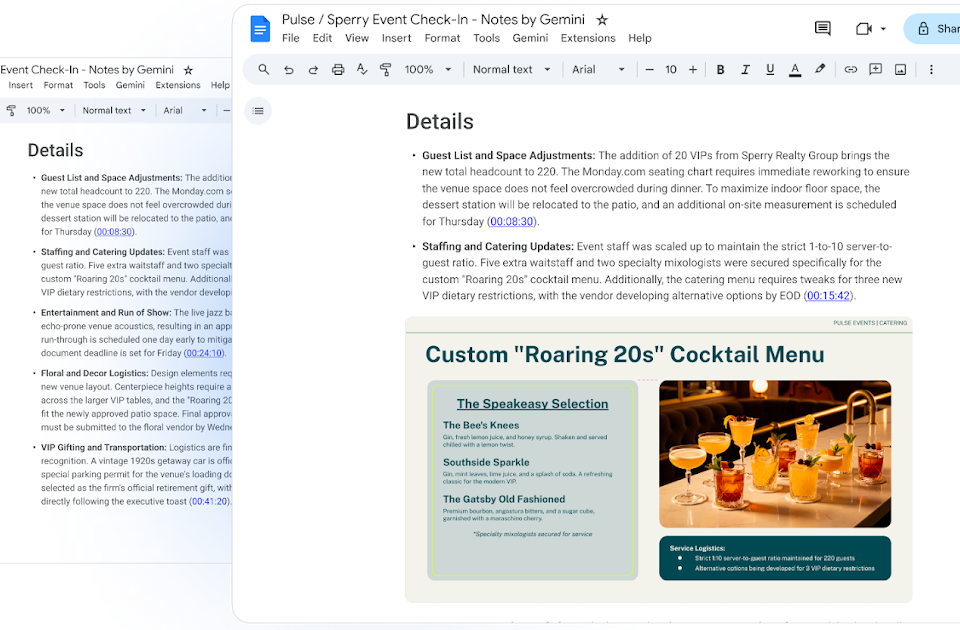The image size is (960, 630).
Task: Follow the 00:24:10 timestamp link
Action: pos(204,353)
